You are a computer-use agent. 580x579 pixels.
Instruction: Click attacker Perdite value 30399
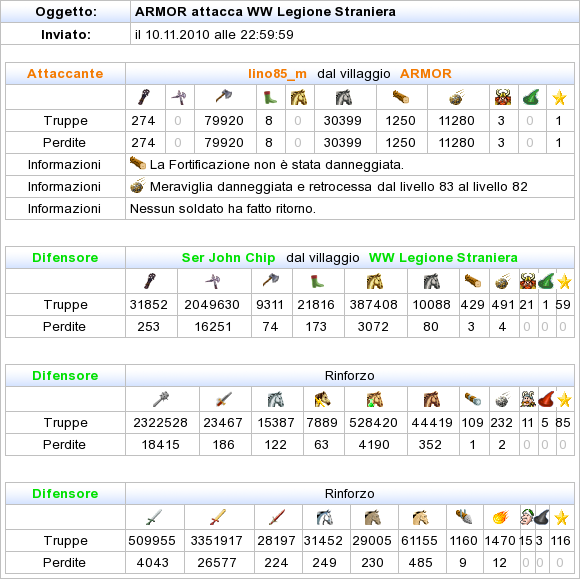[x=343, y=142]
